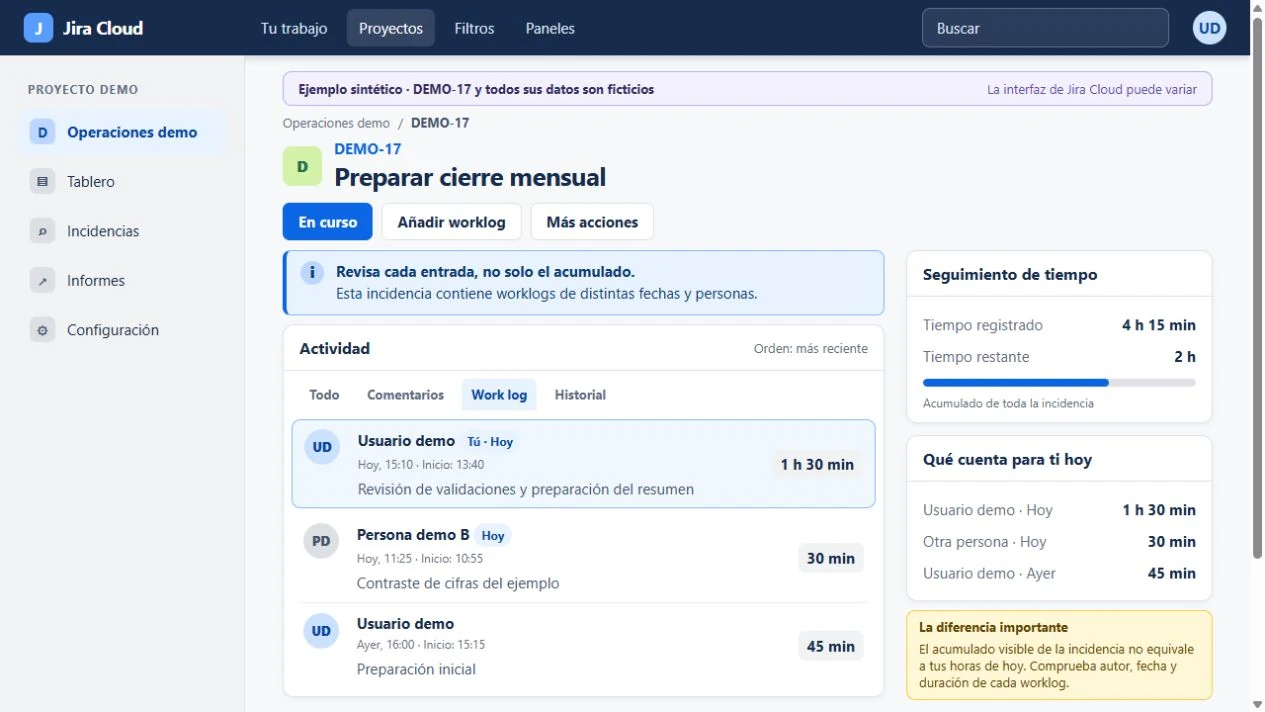Screen dimensions: 1265x712
Task: Switch to the Todo activity tab
Action: (x=324, y=395)
